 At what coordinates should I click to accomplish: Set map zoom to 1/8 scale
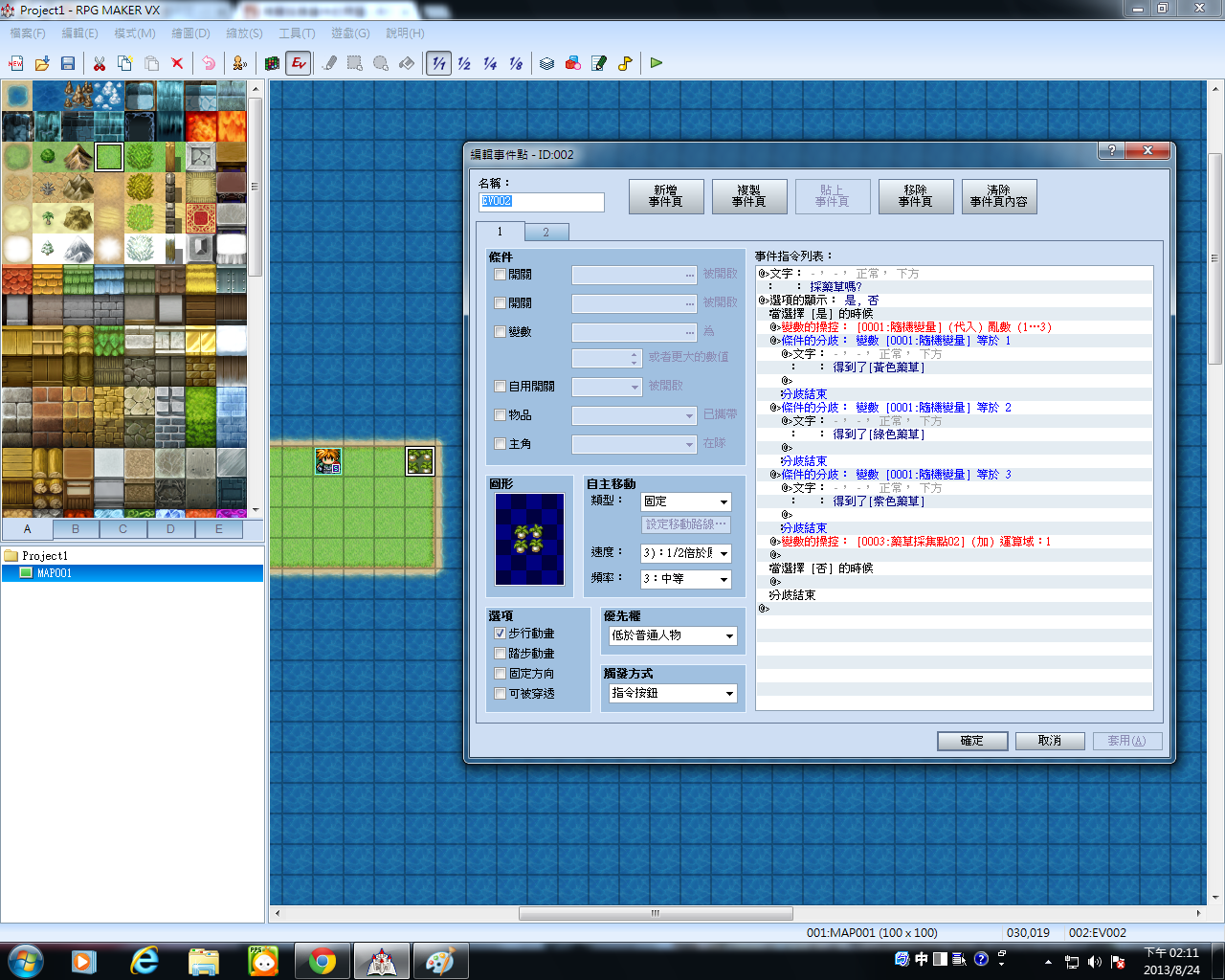tap(516, 63)
